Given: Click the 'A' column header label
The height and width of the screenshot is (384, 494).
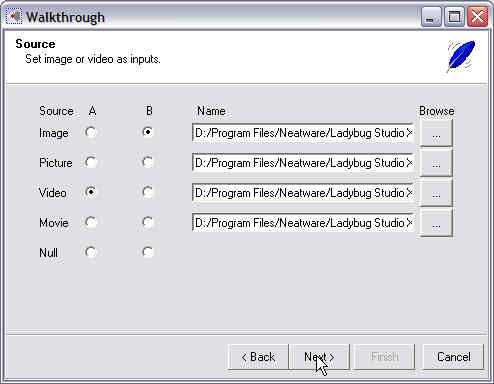Looking at the screenshot, I should (x=92, y=111).
